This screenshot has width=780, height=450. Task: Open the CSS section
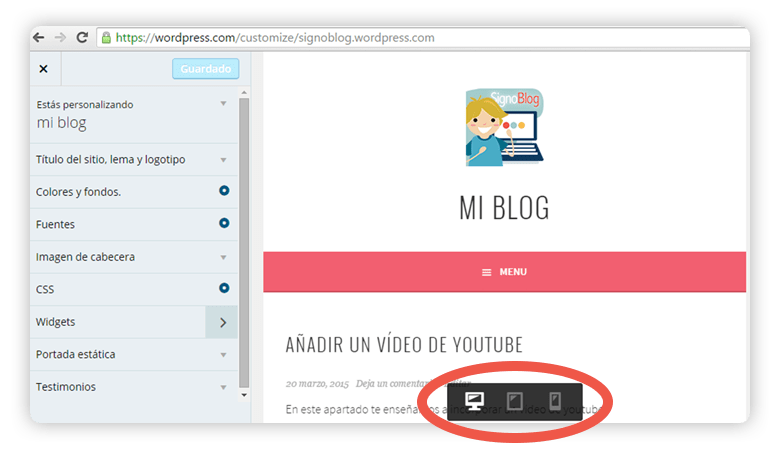tap(133, 289)
